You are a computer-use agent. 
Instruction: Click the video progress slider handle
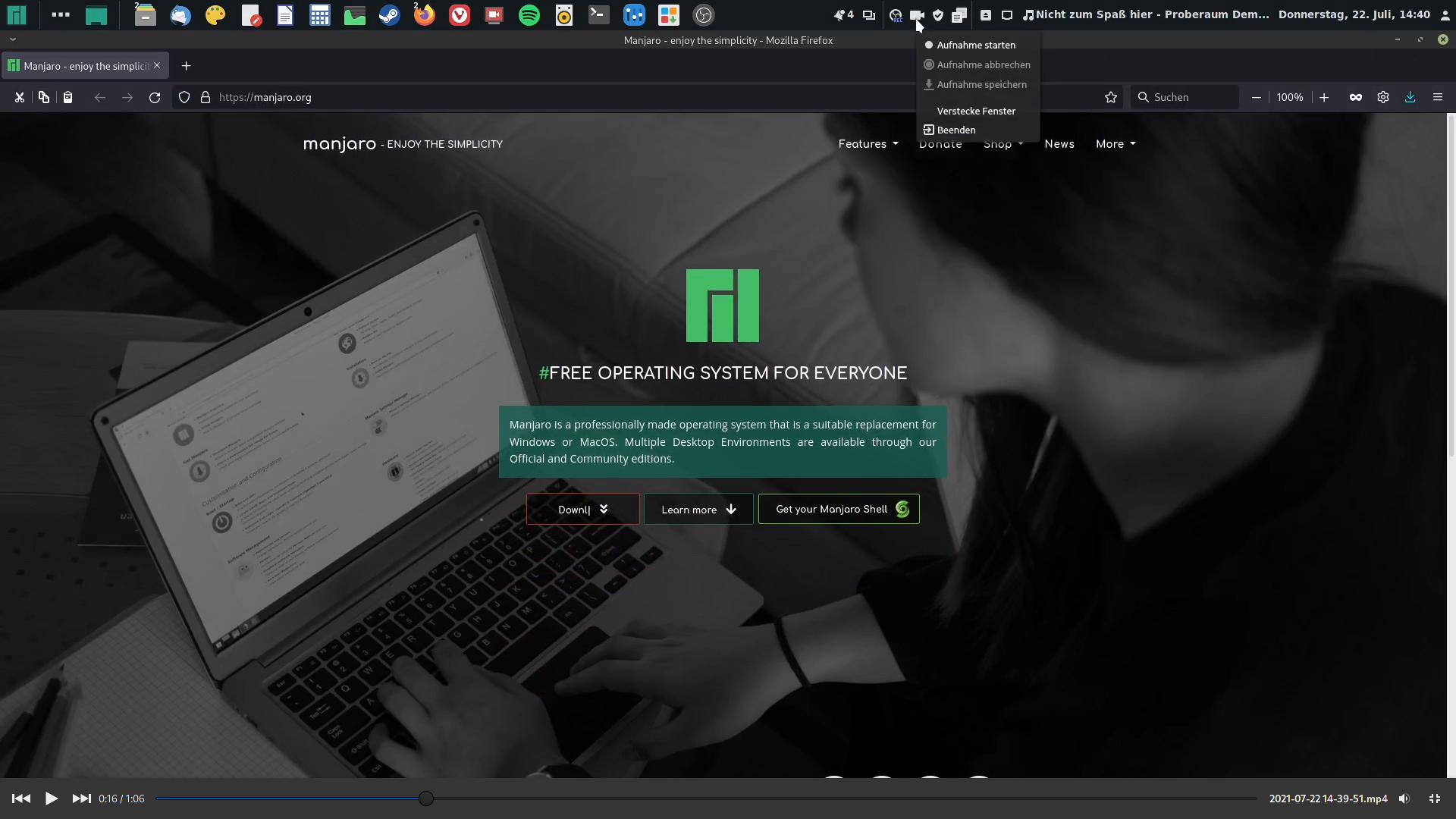[x=426, y=799]
